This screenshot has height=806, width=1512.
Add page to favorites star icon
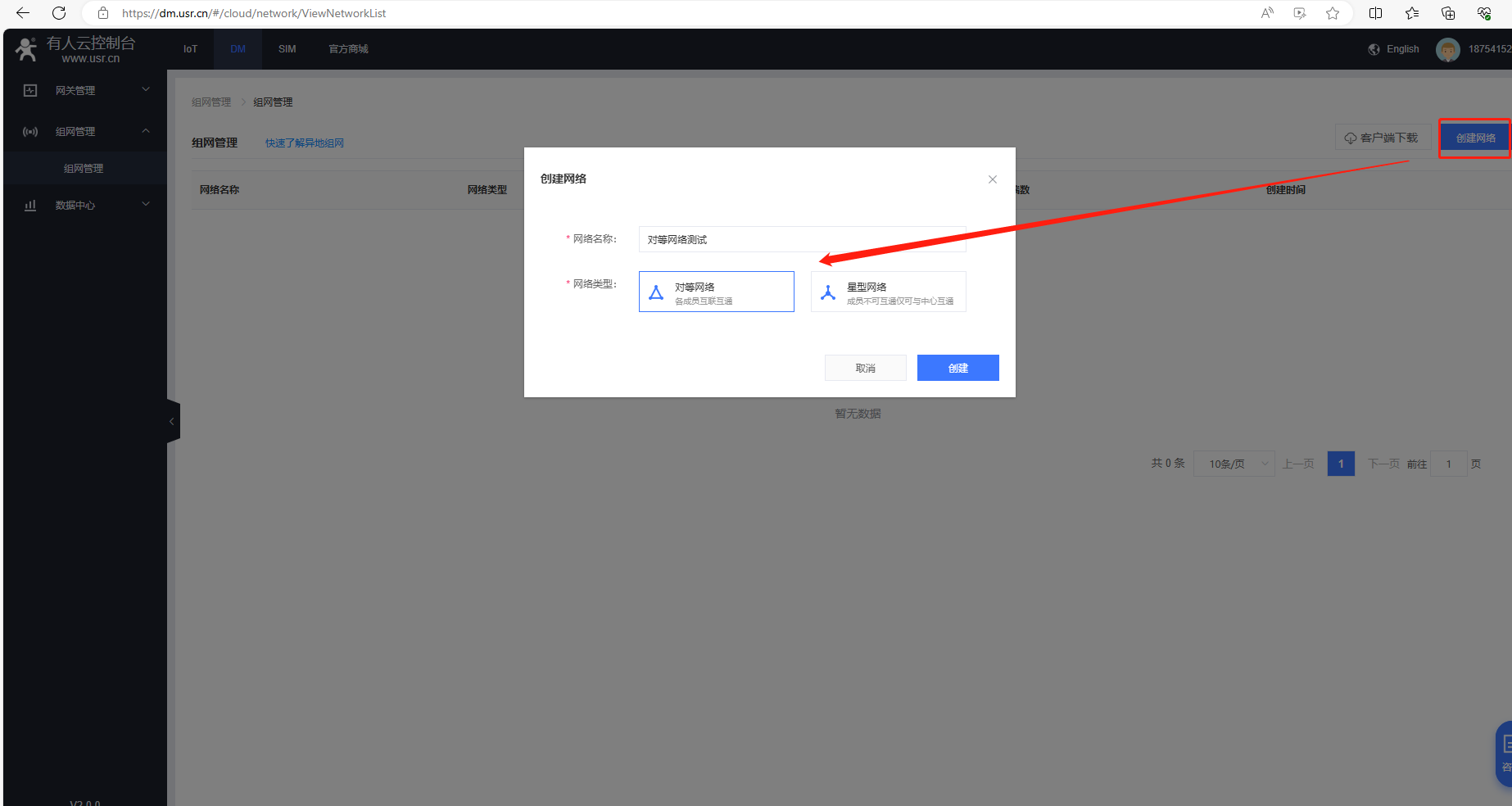coord(1333,13)
